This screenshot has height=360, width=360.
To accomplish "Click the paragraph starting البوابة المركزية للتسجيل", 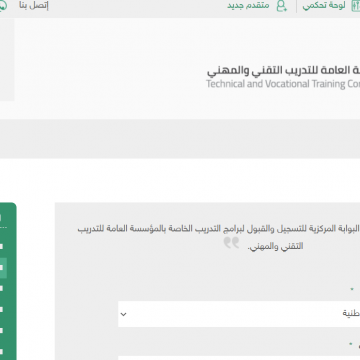I will coord(219,237).
